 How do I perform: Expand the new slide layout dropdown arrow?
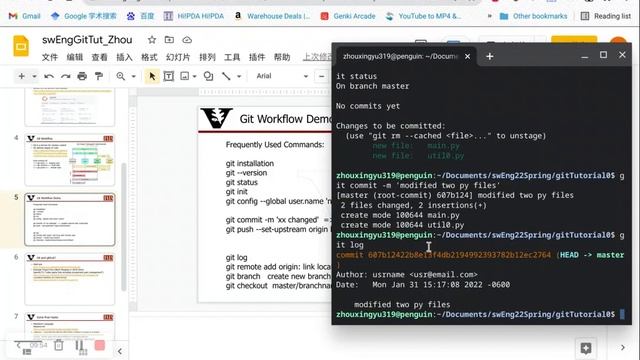coord(34,76)
